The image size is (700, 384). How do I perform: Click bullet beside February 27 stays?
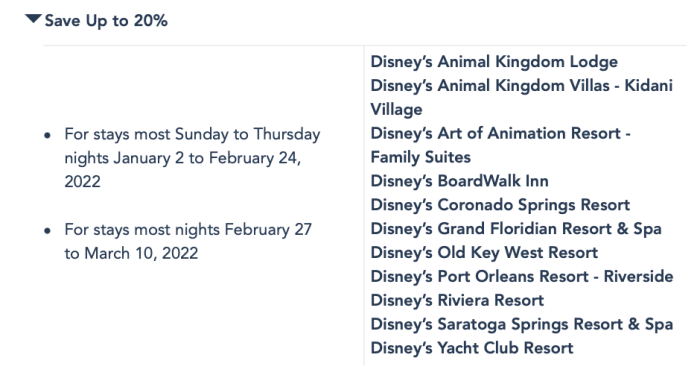tap(48, 230)
